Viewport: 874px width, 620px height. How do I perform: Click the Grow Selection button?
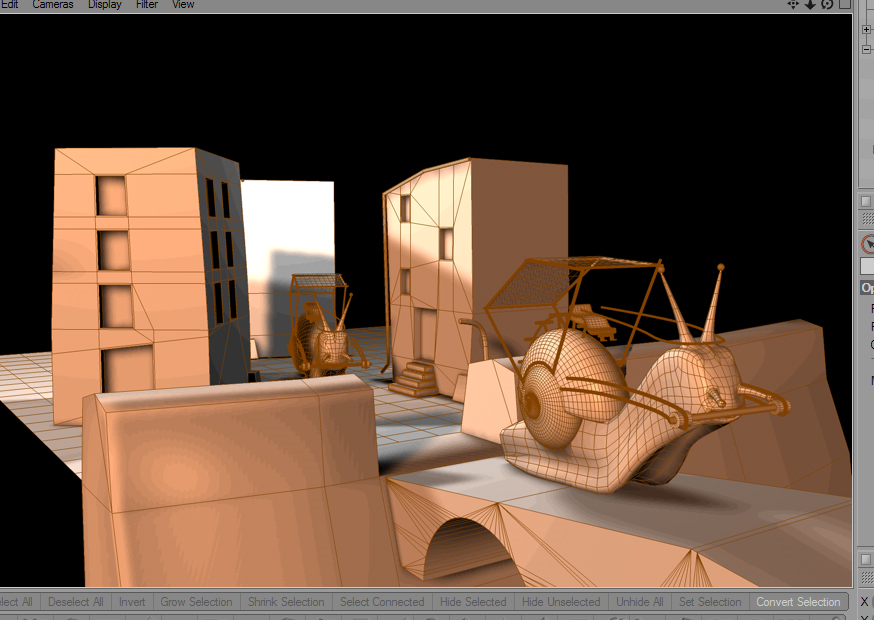pyautogui.click(x=196, y=602)
